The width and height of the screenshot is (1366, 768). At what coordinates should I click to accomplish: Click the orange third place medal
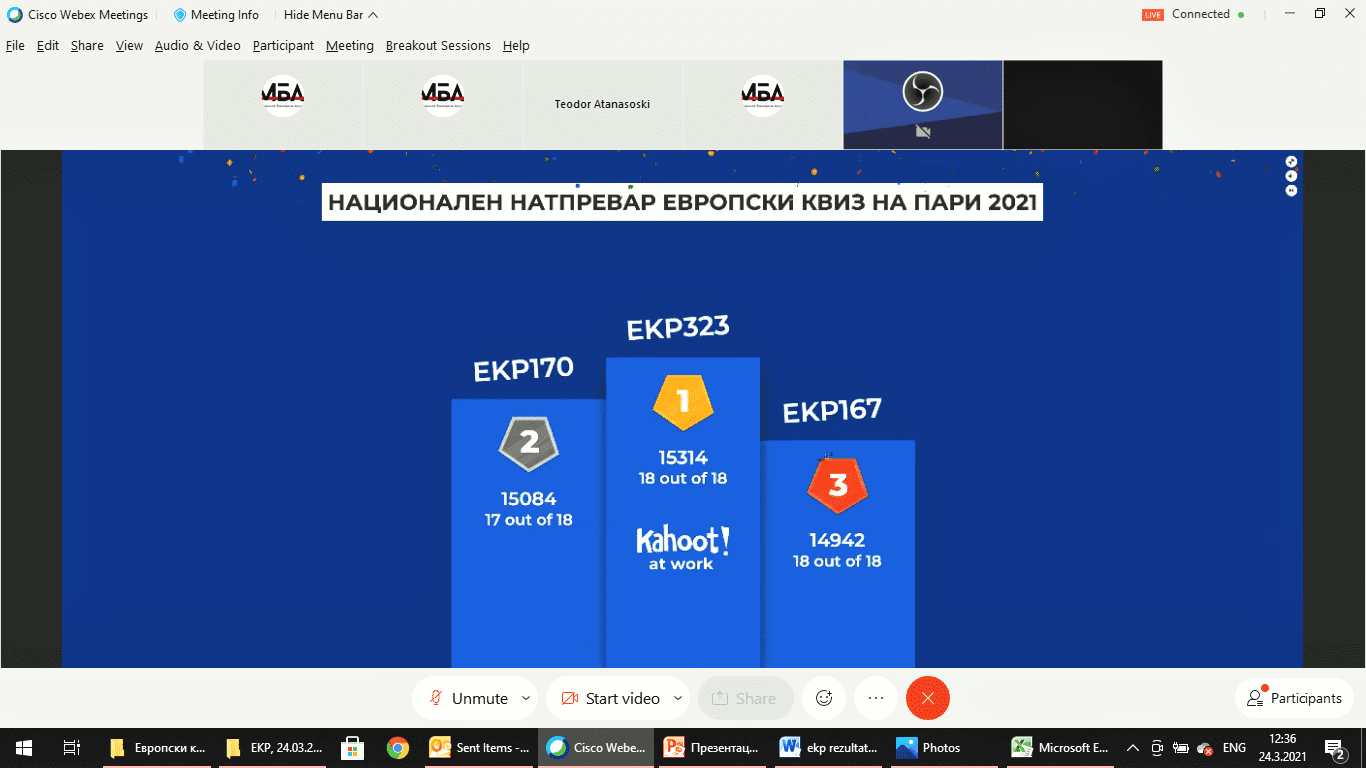coord(838,485)
